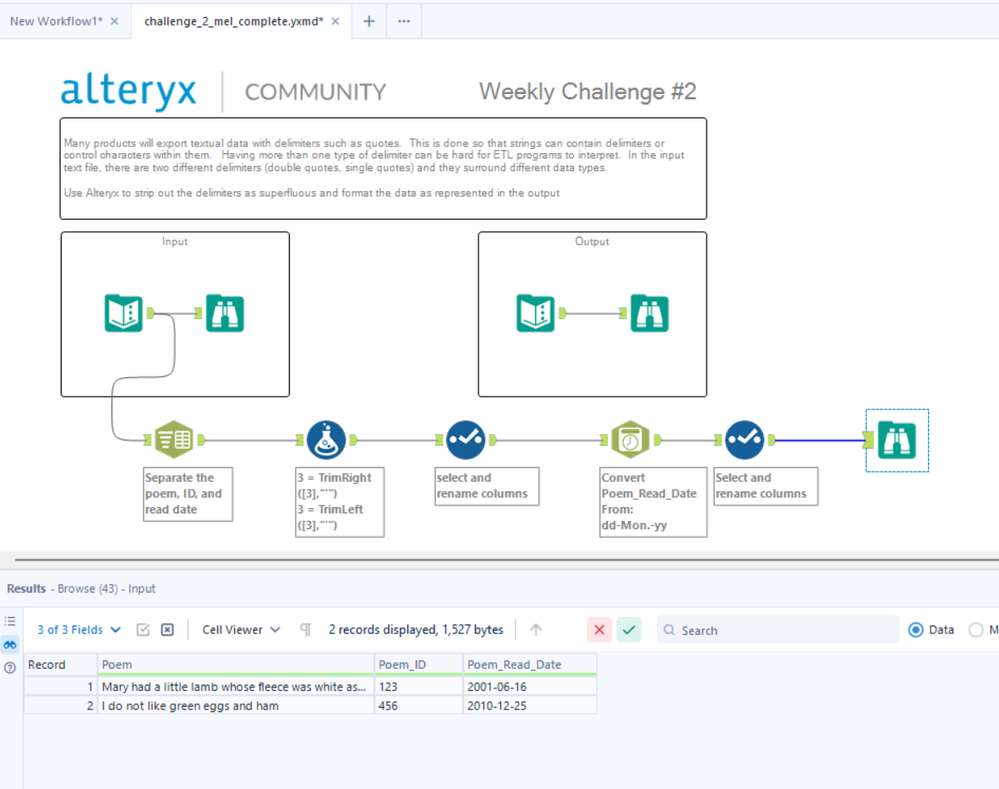
Task: Select the Text To Columns tool
Action: (x=174, y=440)
